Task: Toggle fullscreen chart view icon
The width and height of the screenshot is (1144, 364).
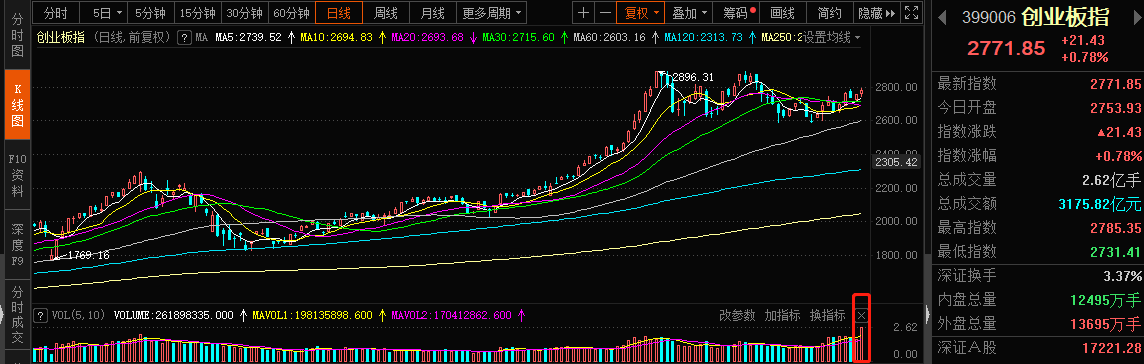Action: click(911, 12)
